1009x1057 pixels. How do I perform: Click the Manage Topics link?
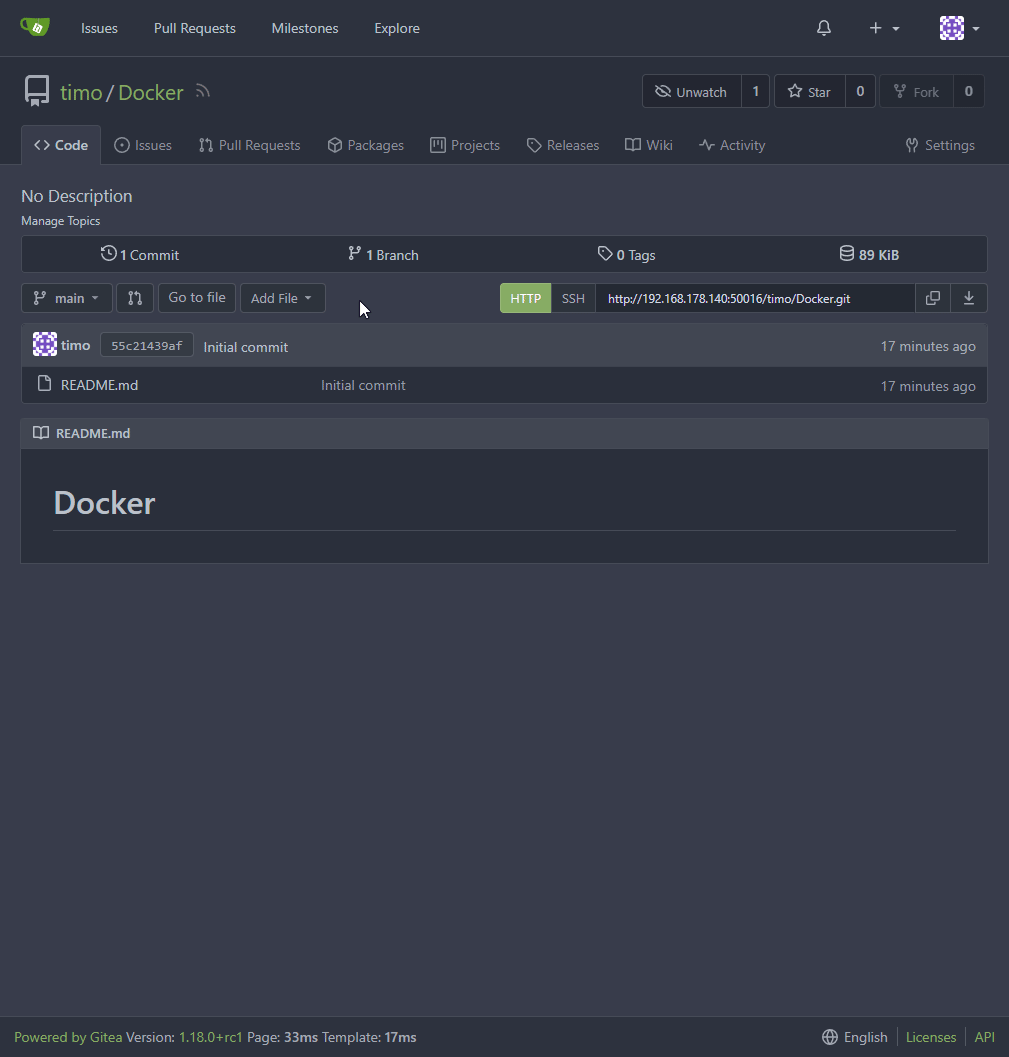coord(60,221)
